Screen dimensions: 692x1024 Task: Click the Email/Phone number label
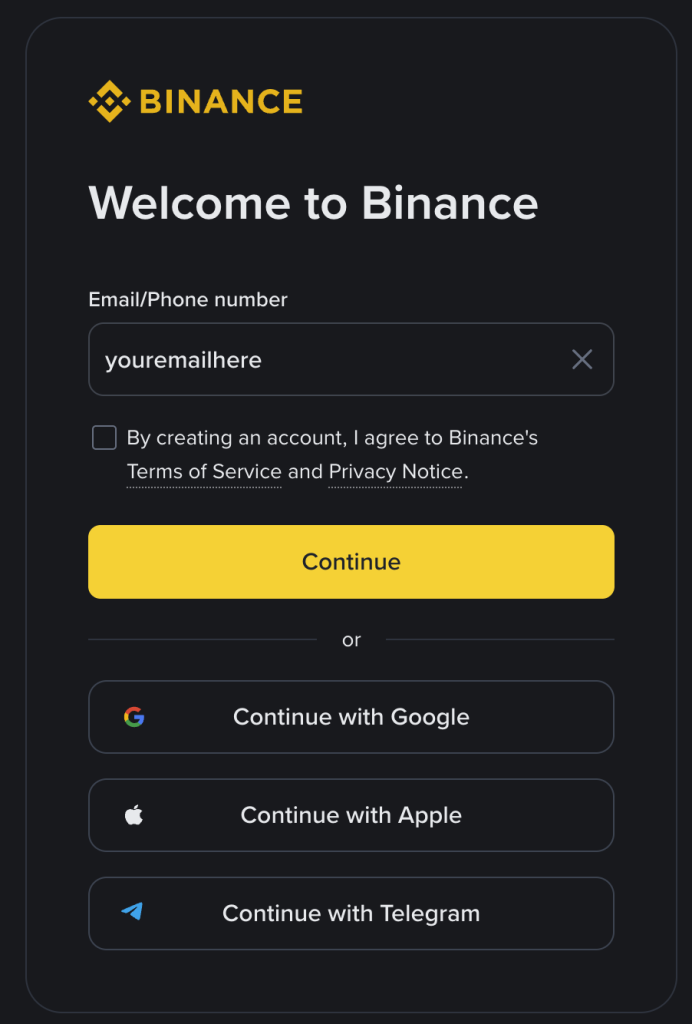[x=188, y=300]
